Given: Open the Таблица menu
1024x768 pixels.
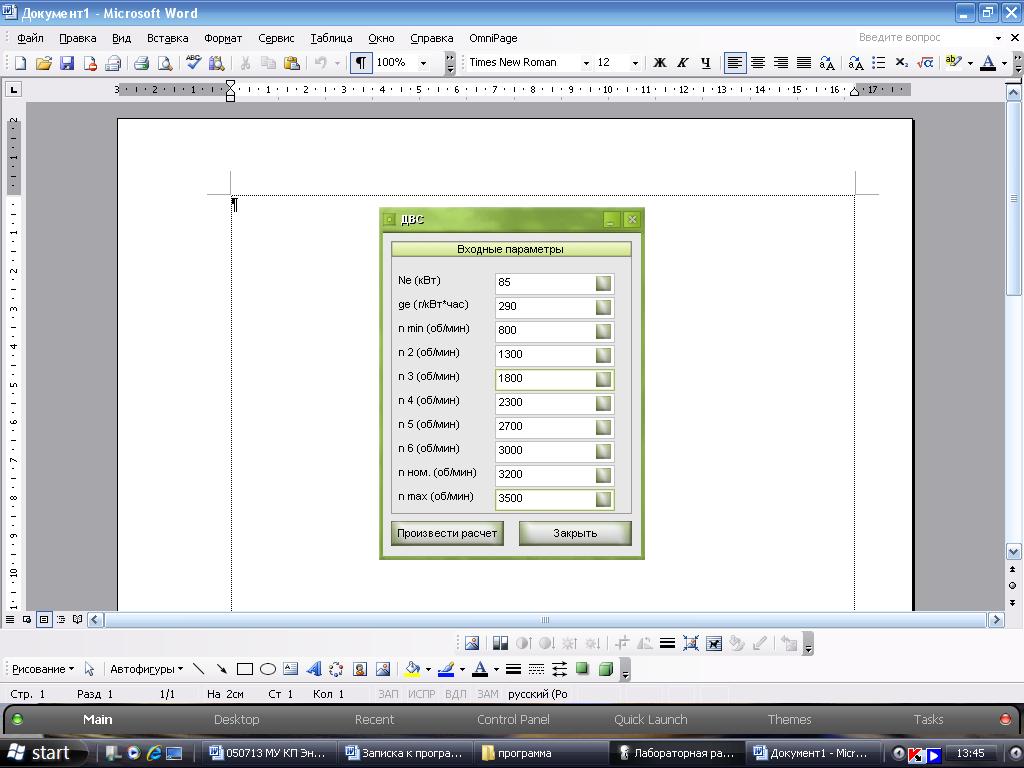Looking at the screenshot, I should 331,38.
